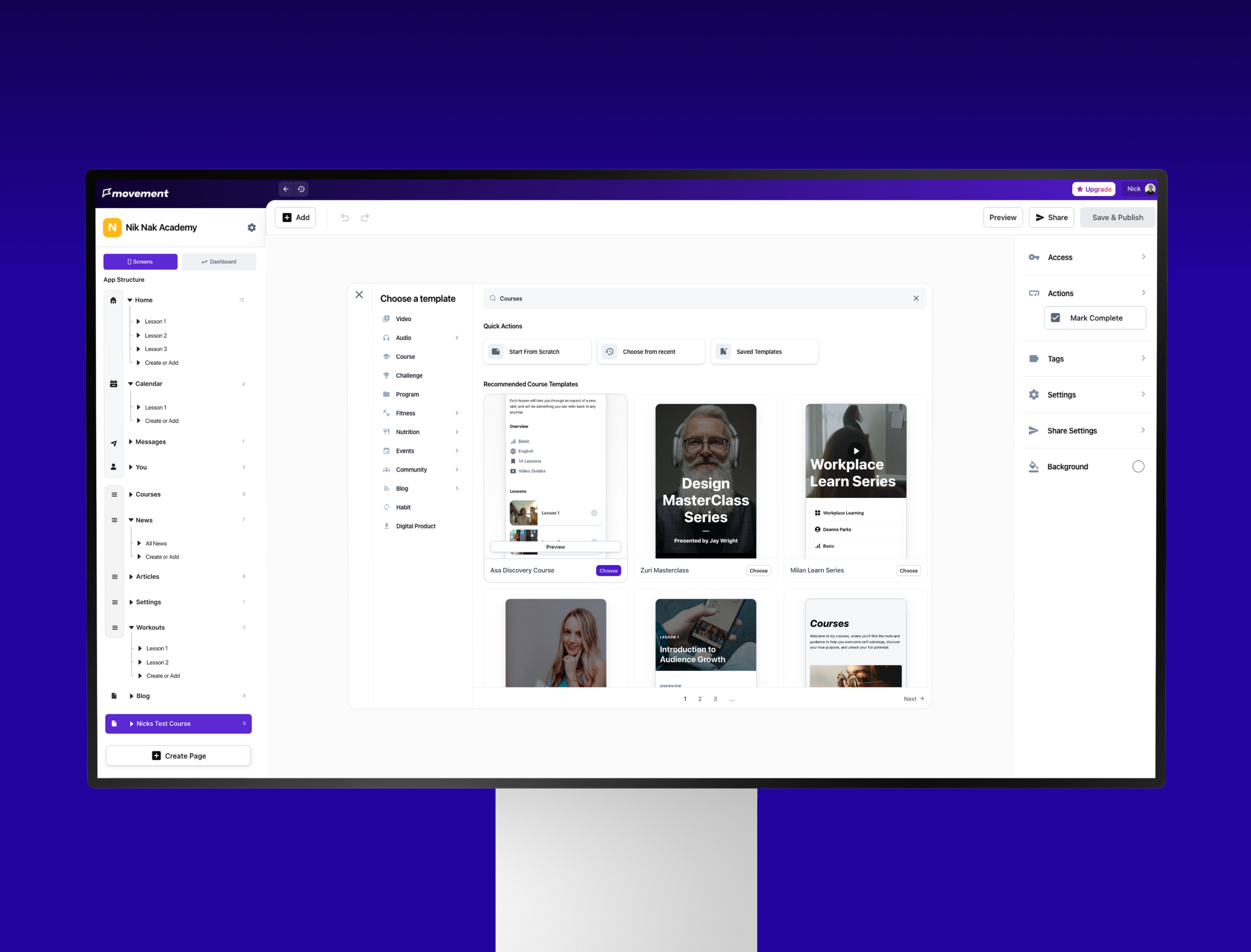Click the Background paint bucket icon
The image size is (1251, 952).
pyautogui.click(x=1034, y=466)
